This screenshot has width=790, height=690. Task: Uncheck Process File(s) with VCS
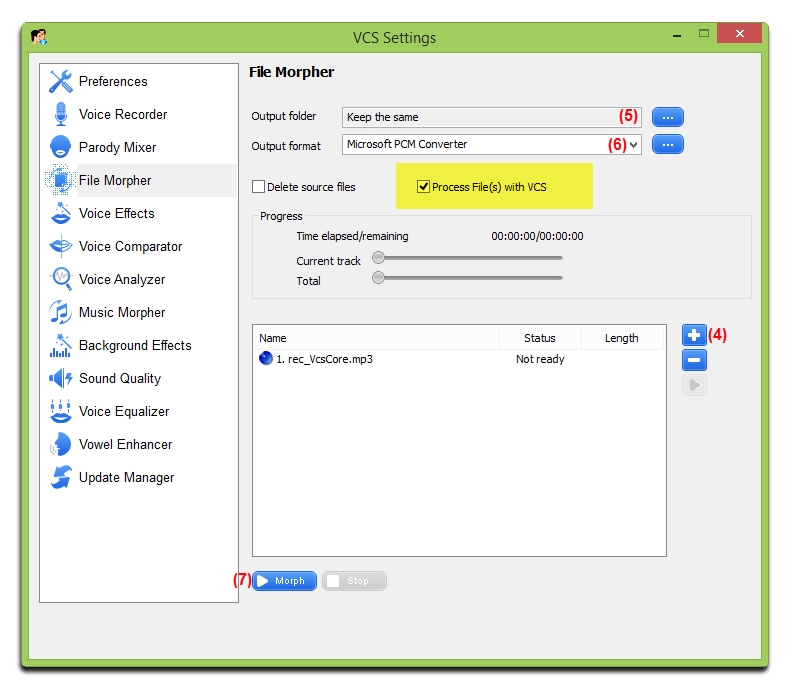(424, 187)
